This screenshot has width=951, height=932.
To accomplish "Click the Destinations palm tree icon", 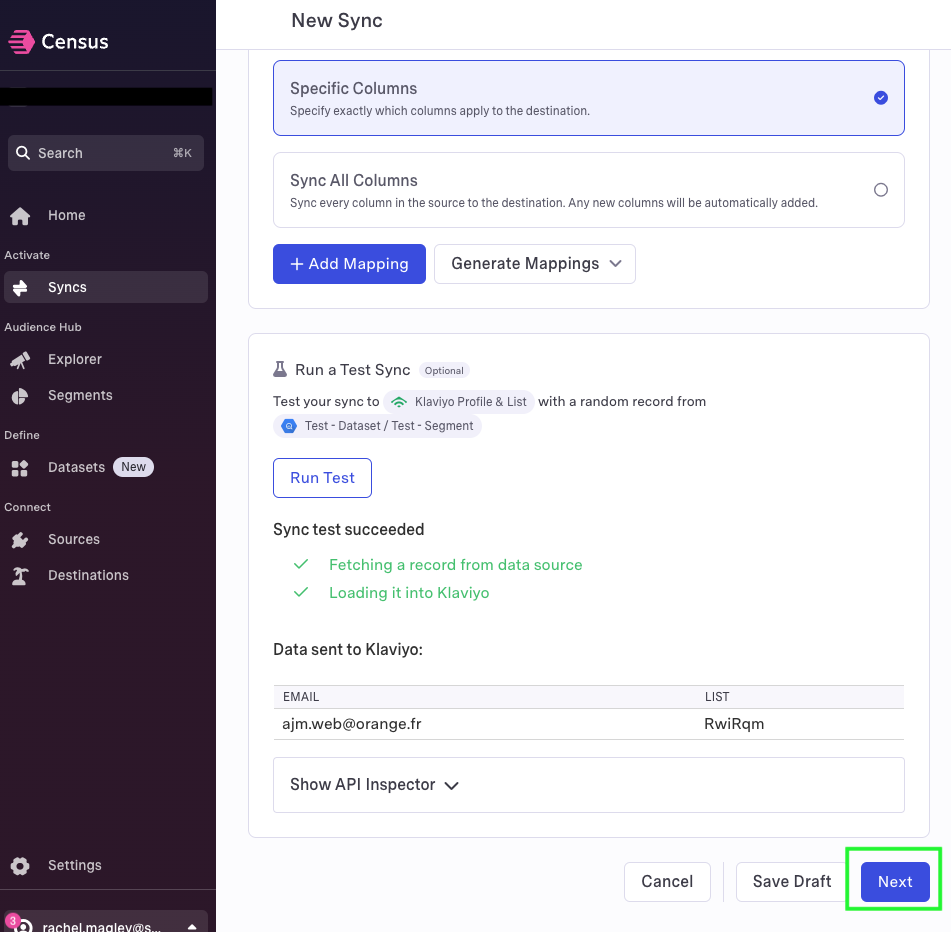I will 20,576.
